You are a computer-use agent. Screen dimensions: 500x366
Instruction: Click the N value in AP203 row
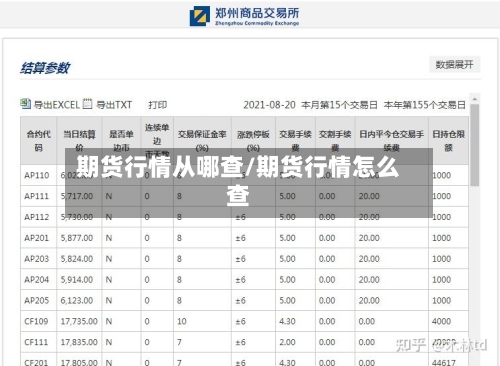click(109, 259)
